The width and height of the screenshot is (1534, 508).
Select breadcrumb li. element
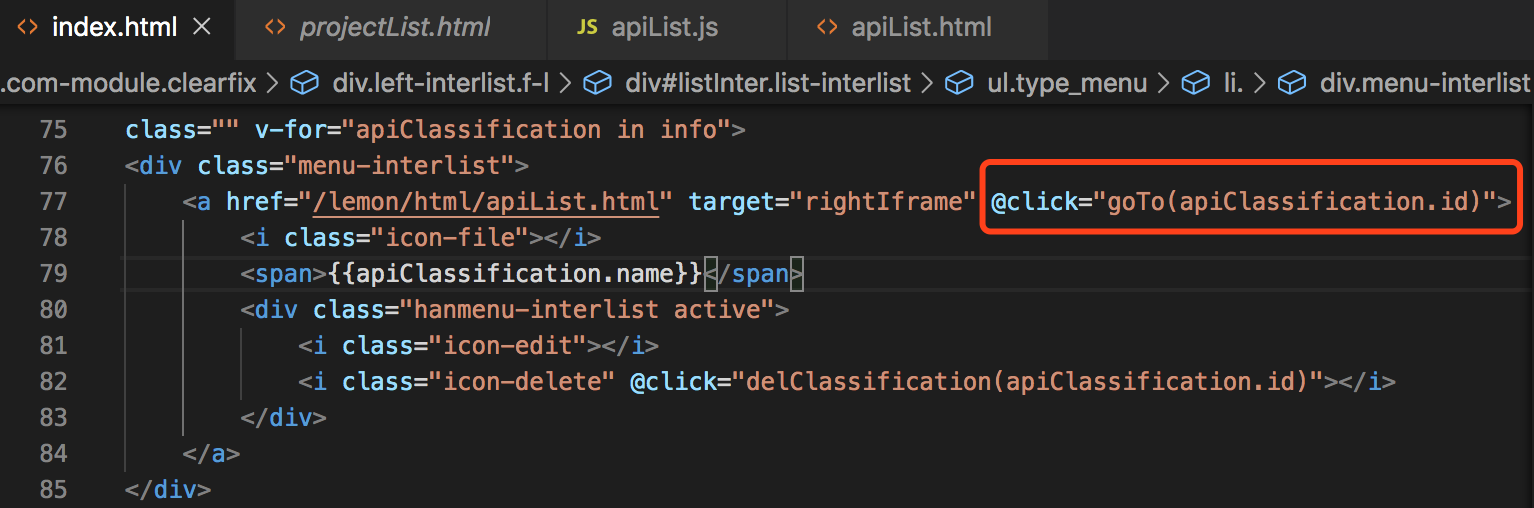tap(1233, 83)
